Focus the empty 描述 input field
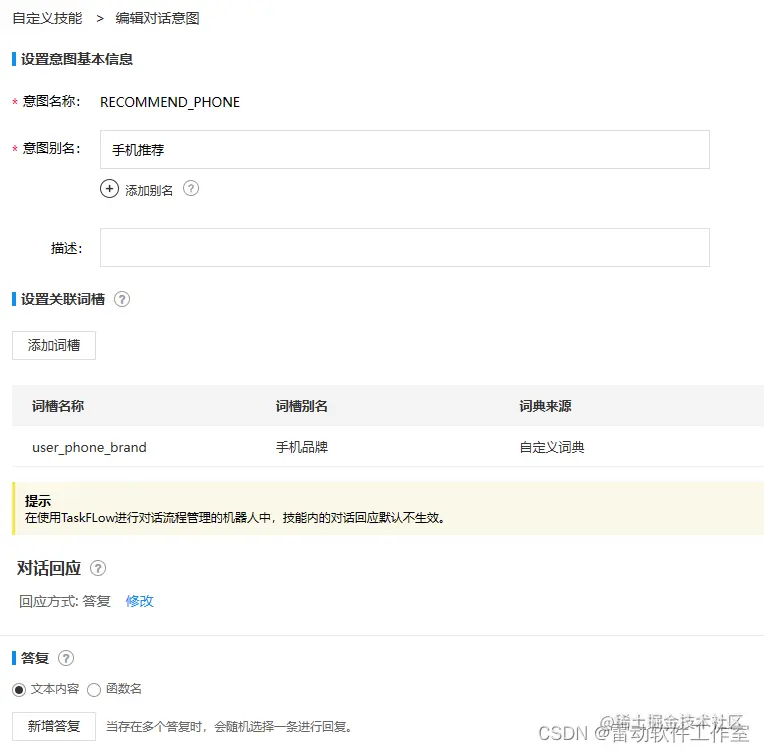Viewport: 764px width, 752px height. [x=404, y=247]
